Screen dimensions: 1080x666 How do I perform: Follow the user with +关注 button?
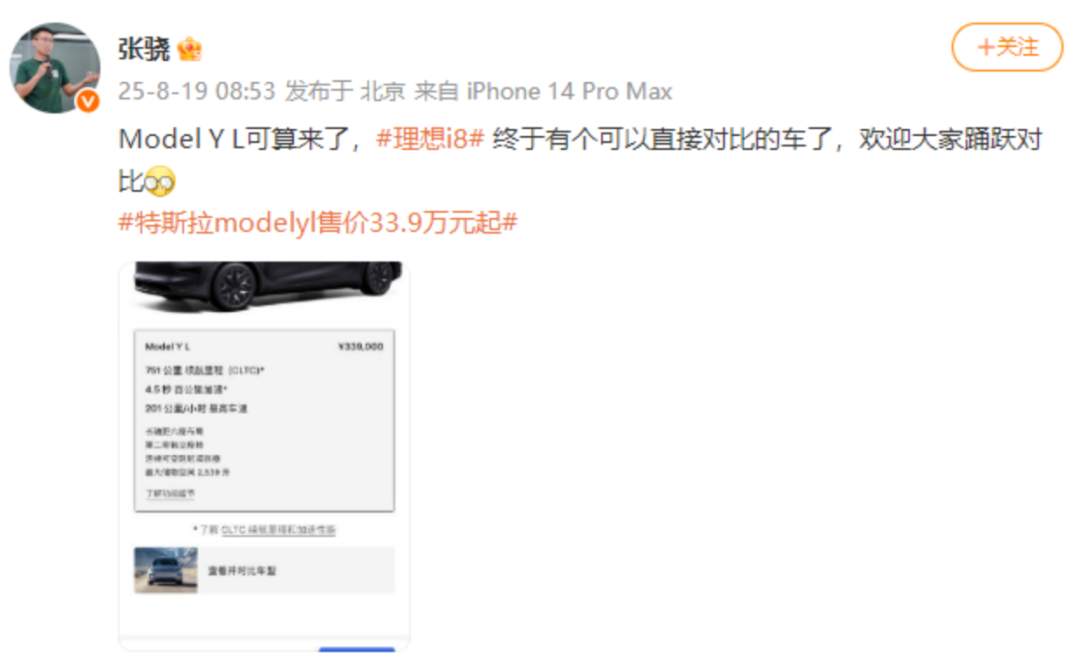coord(1007,47)
